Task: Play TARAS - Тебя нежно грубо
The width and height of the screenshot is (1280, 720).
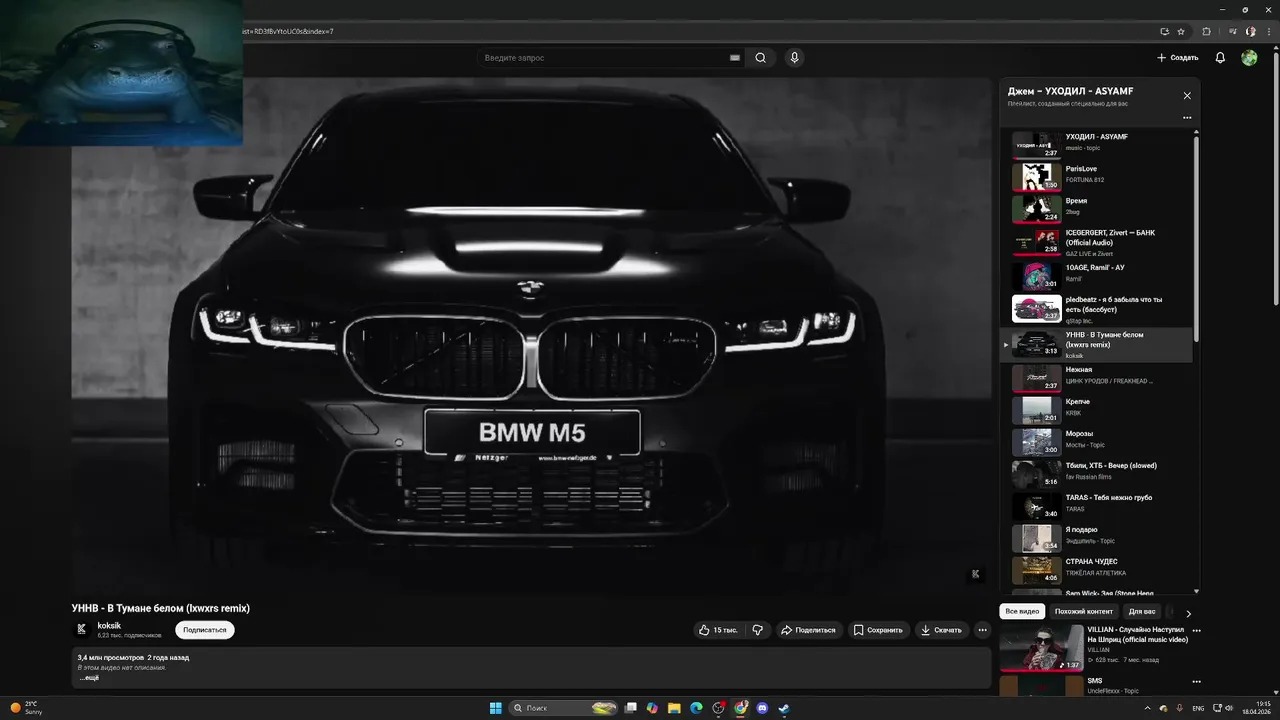Action: tap(1096, 506)
